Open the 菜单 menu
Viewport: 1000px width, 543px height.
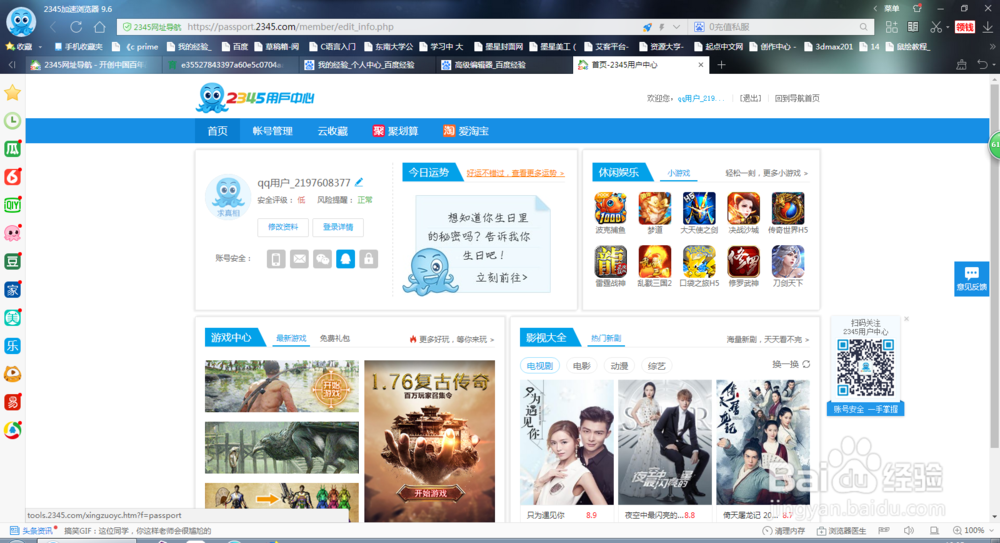click(892, 8)
